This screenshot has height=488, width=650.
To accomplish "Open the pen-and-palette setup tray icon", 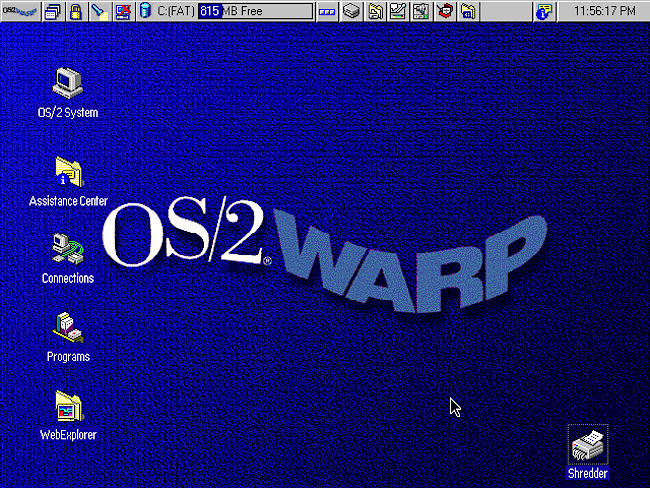I will pos(398,11).
